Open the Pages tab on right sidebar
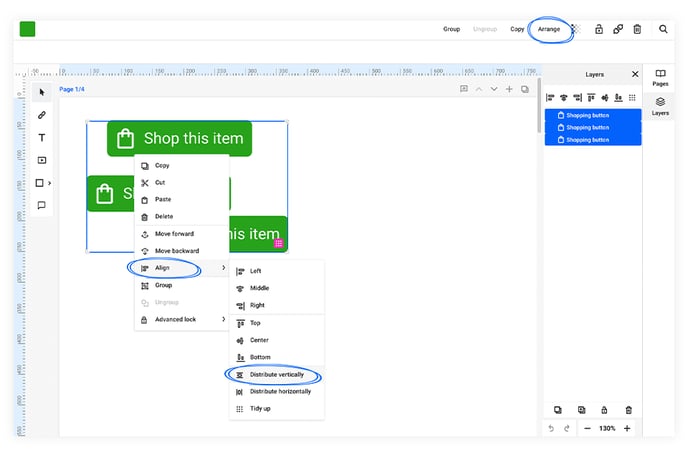The width and height of the screenshot is (688, 457). tap(660, 78)
